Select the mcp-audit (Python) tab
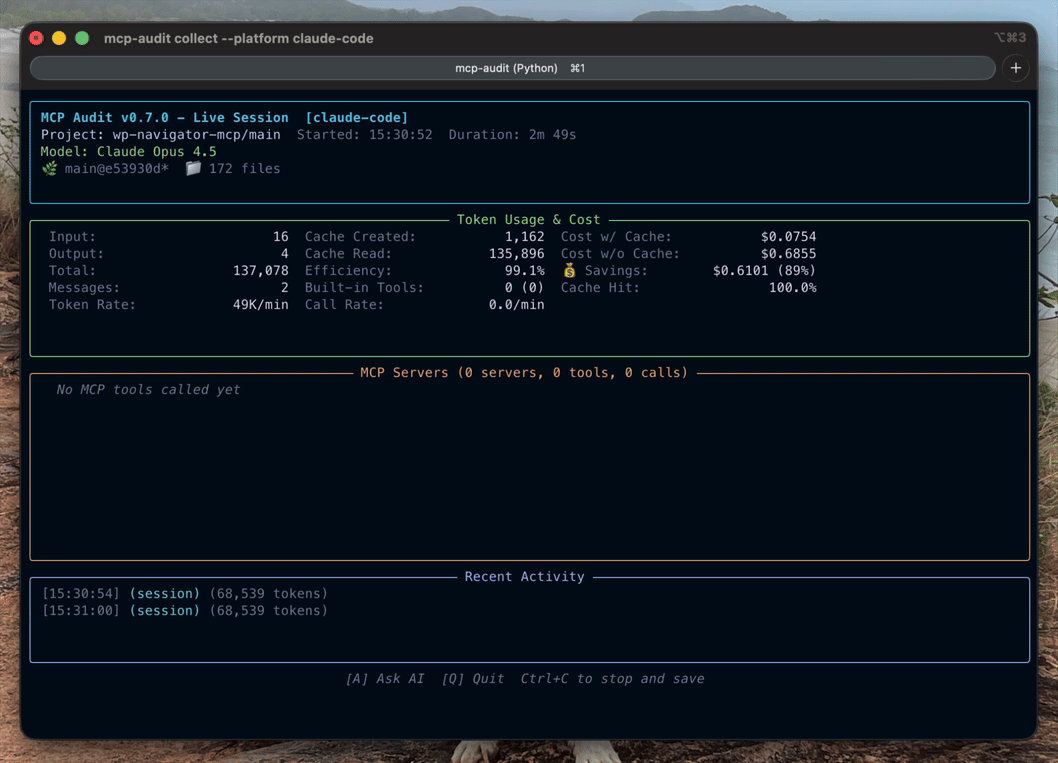This screenshot has height=763, width=1058. point(513,68)
